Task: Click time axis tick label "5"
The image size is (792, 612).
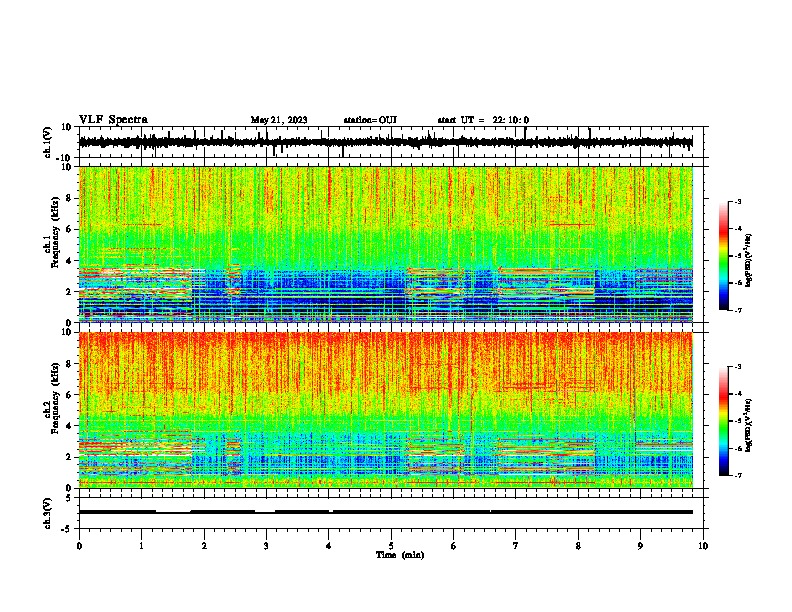Action: (x=391, y=546)
